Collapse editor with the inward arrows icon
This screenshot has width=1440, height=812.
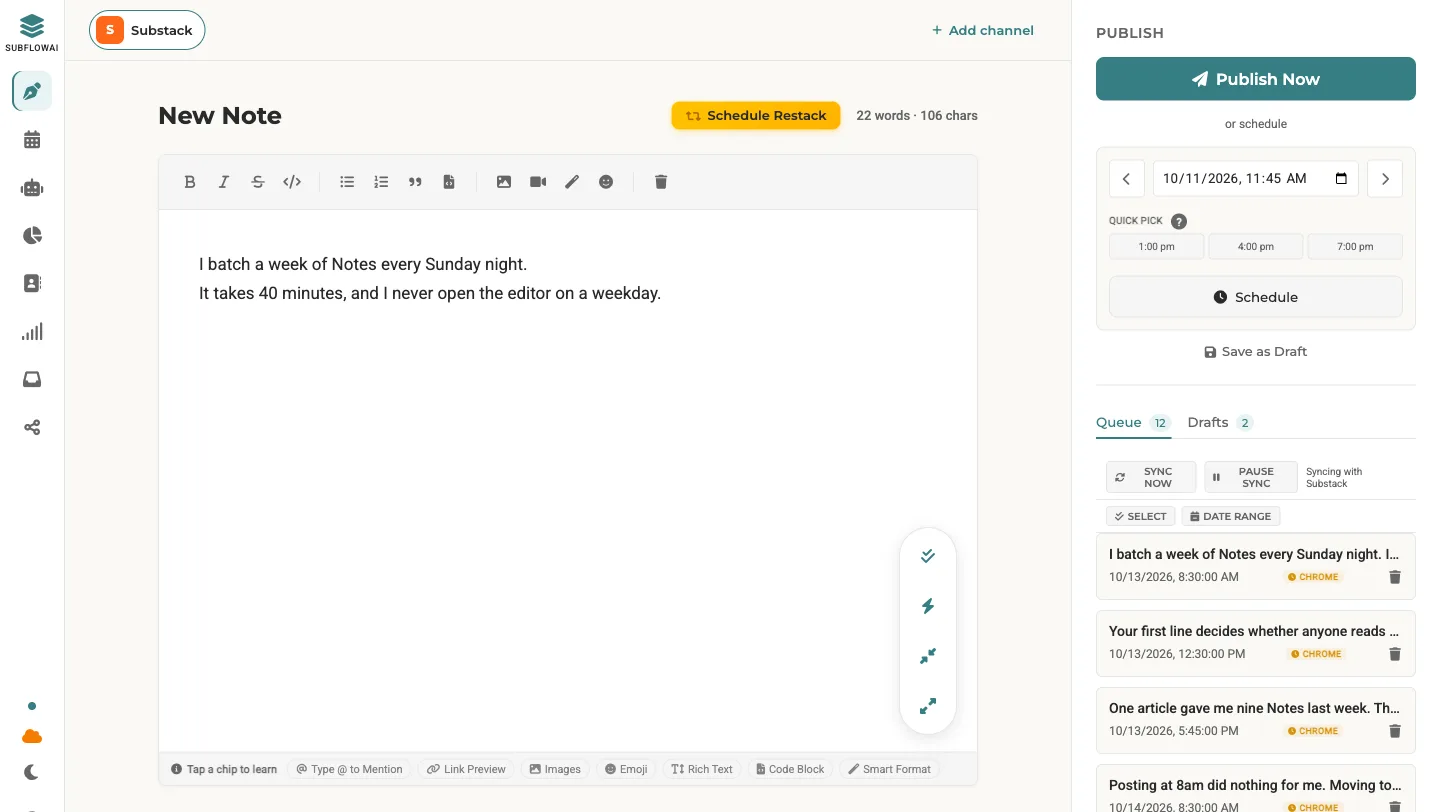928,656
